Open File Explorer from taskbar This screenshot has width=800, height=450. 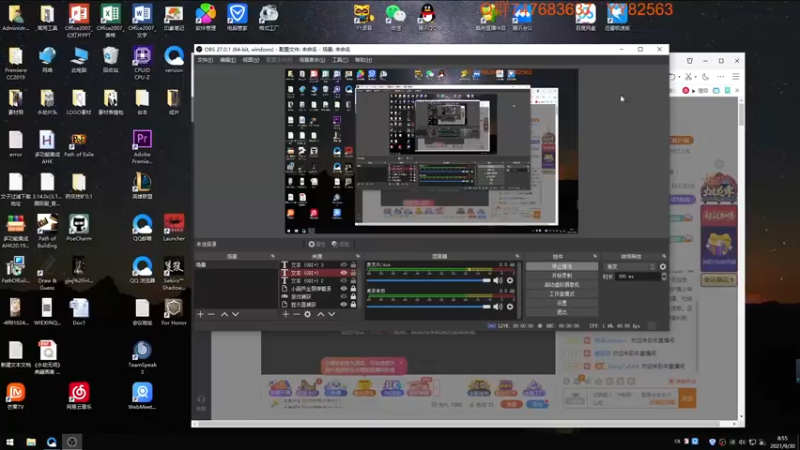(31, 442)
